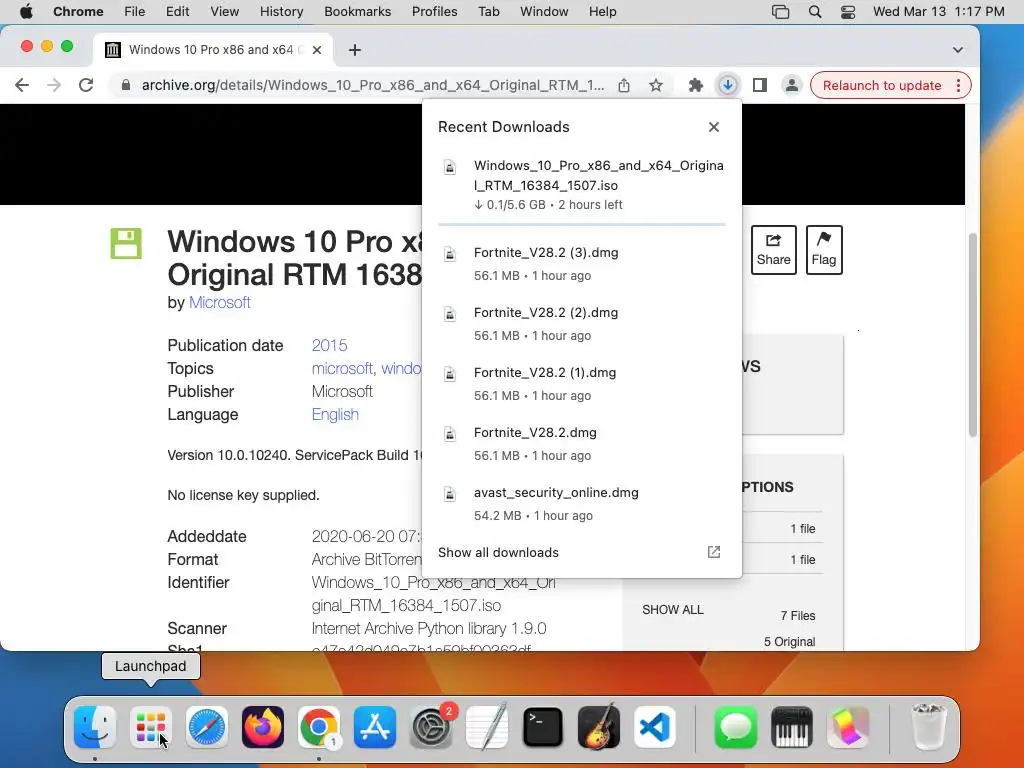The height and width of the screenshot is (768, 1024).
Task: Launch Firefox from the Dock
Action: point(263,727)
